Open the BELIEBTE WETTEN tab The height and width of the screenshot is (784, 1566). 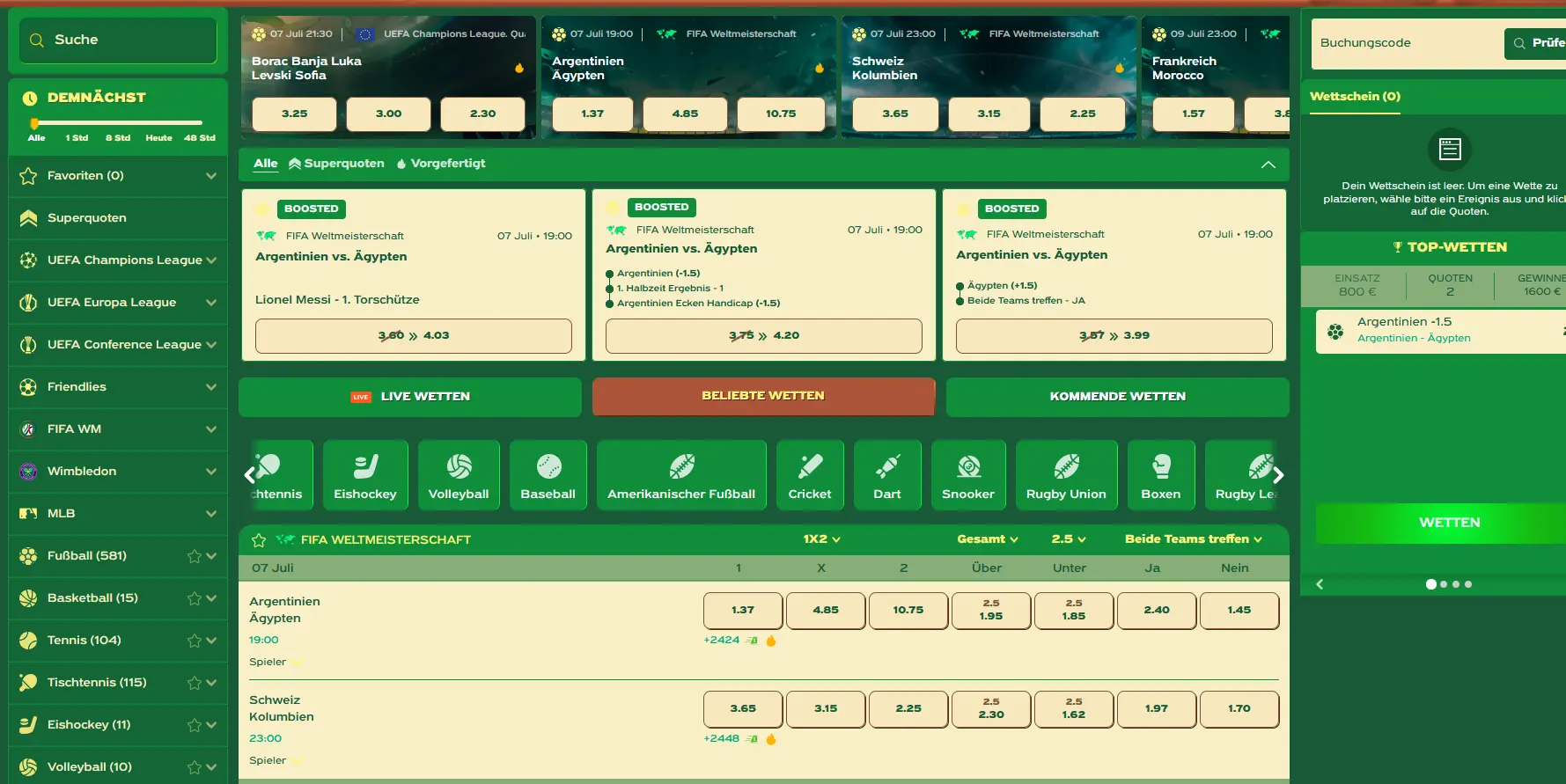point(763,397)
